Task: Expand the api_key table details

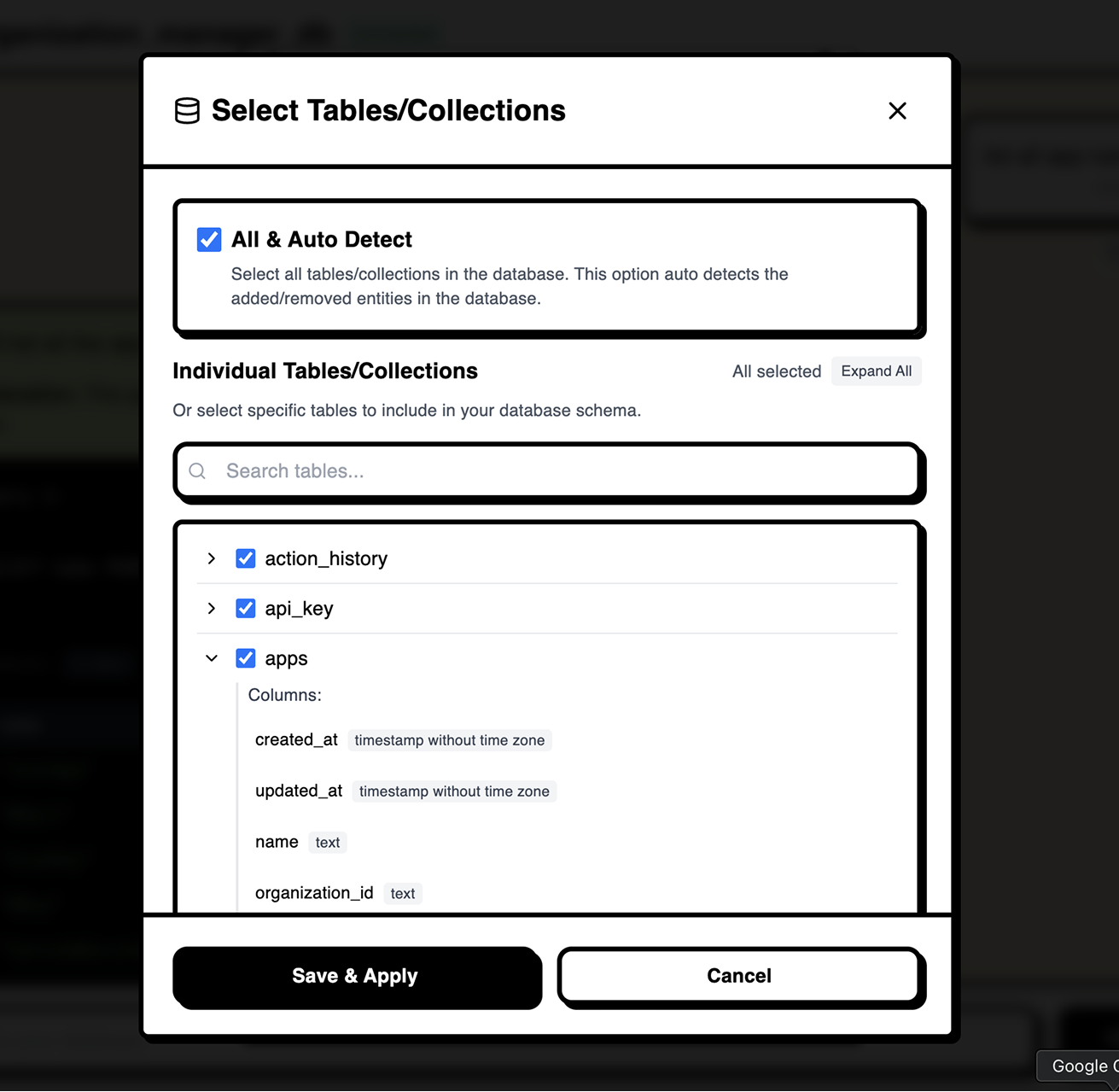Action: (211, 608)
